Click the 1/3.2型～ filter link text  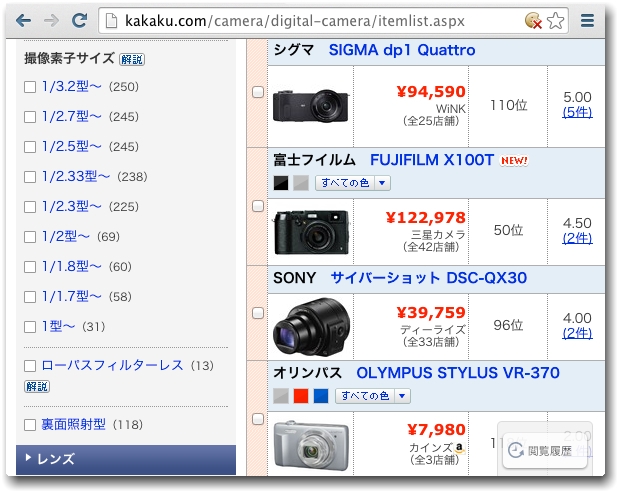72,86
